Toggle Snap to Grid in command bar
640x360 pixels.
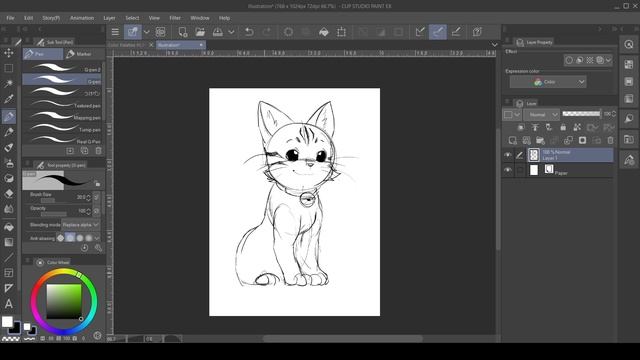coord(456,32)
